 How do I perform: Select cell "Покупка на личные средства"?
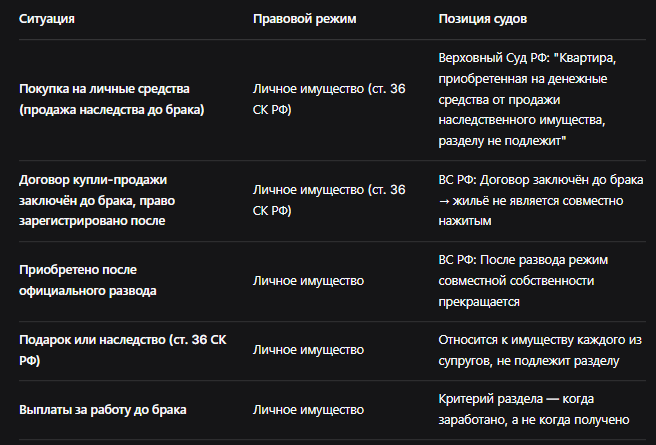coord(112,99)
